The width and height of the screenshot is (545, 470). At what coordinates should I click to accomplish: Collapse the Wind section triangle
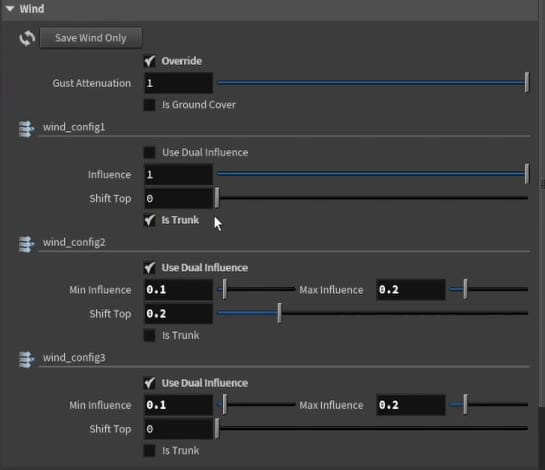click(x=10, y=9)
